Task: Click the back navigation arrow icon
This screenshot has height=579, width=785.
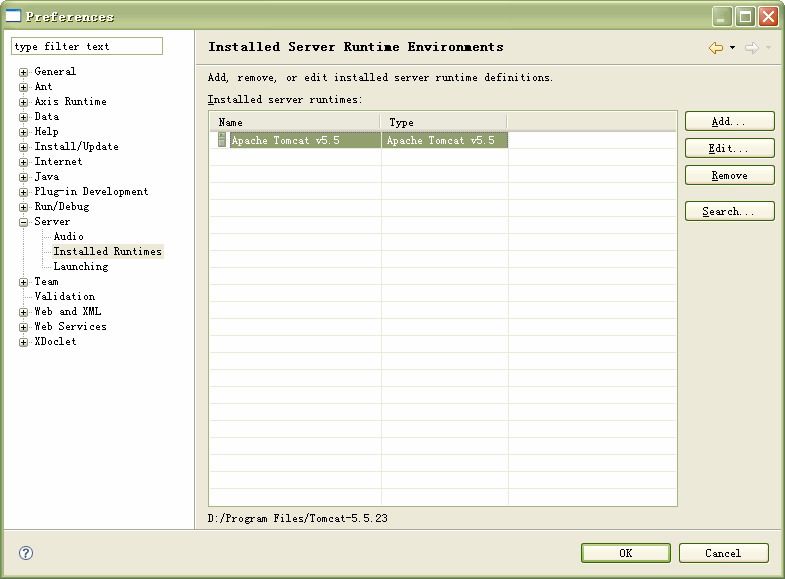Action: tap(716, 48)
